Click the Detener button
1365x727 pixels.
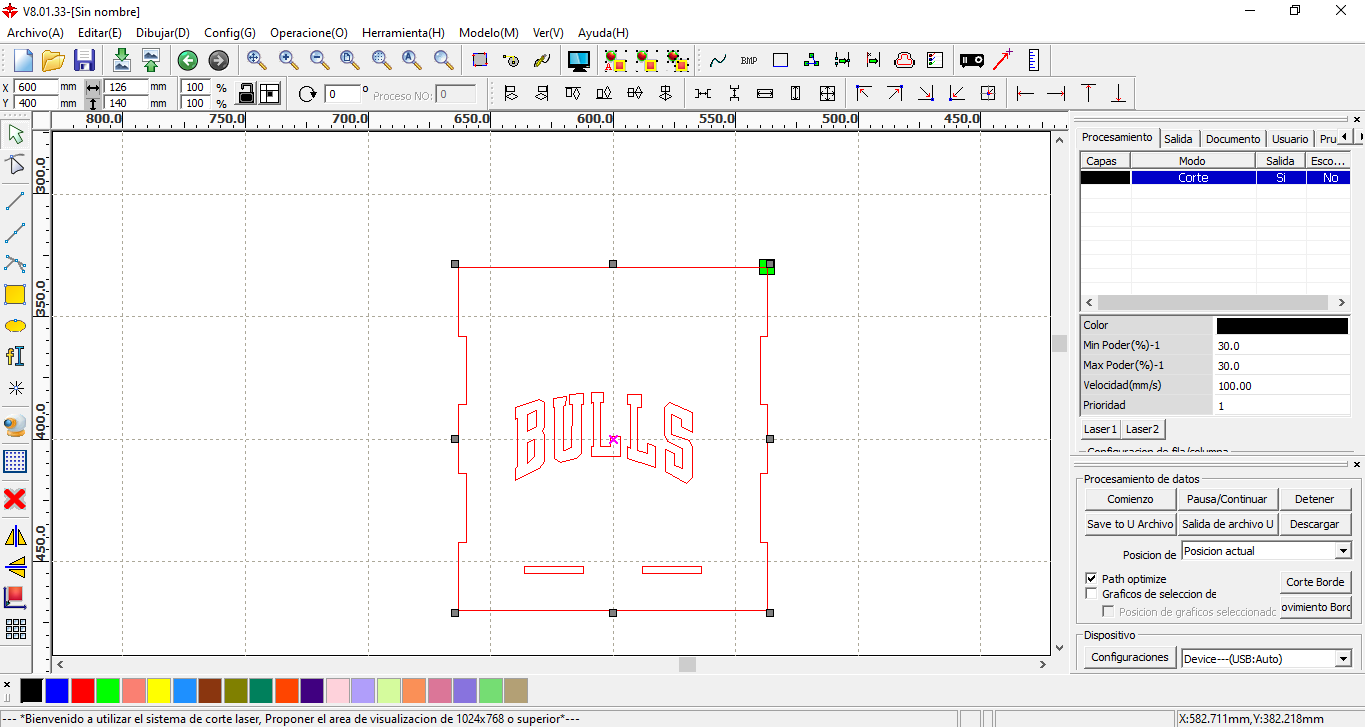pos(1314,499)
